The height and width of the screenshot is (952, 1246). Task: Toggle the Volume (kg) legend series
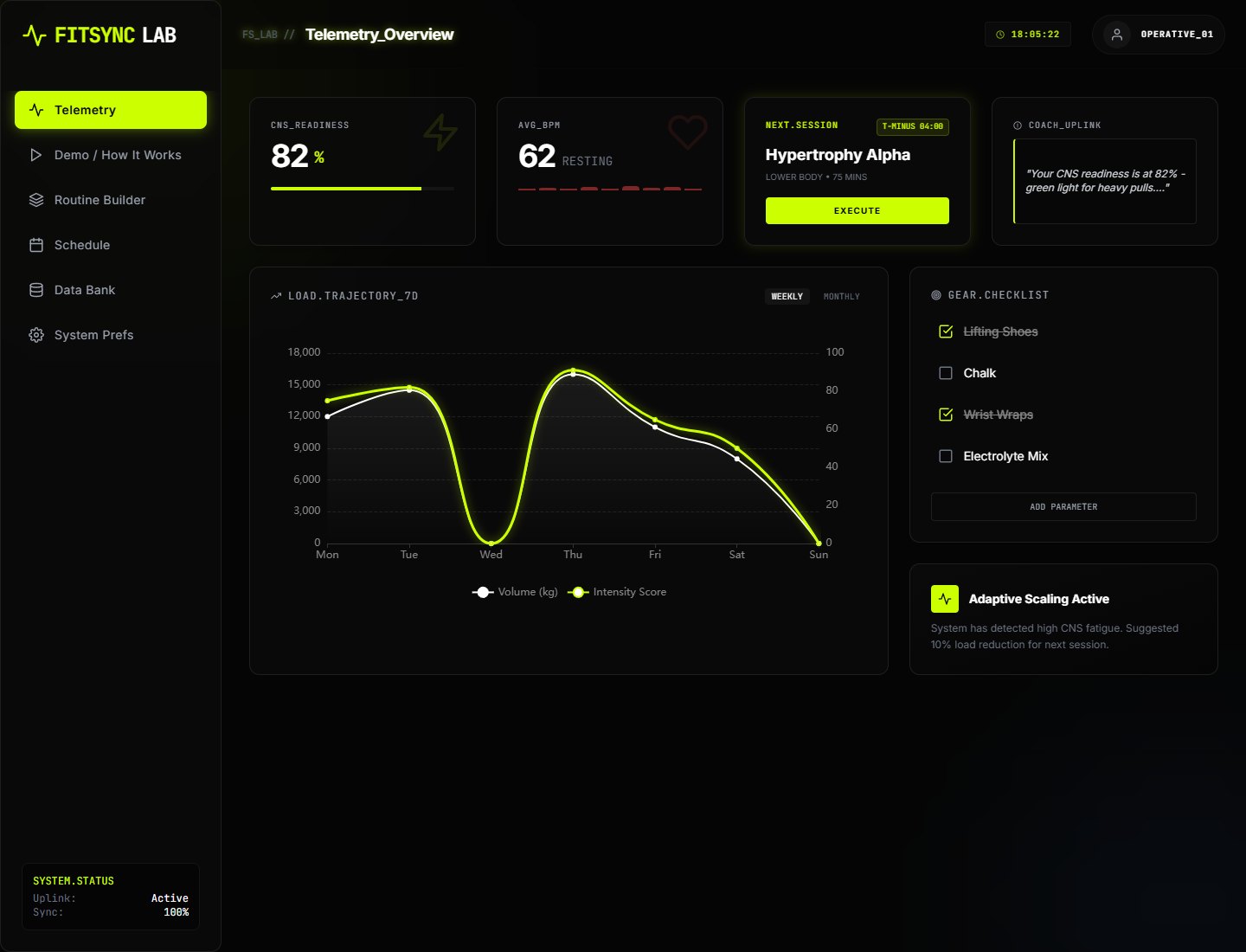[515, 592]
